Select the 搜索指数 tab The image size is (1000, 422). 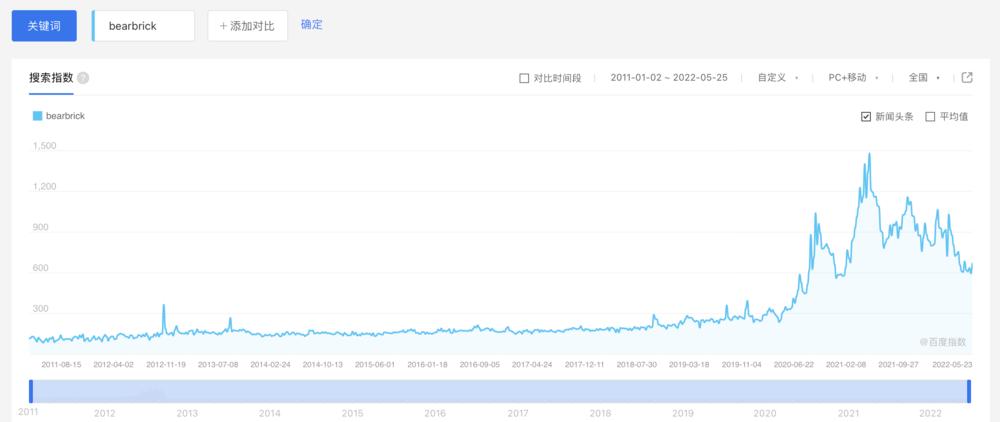click(50, 78)
